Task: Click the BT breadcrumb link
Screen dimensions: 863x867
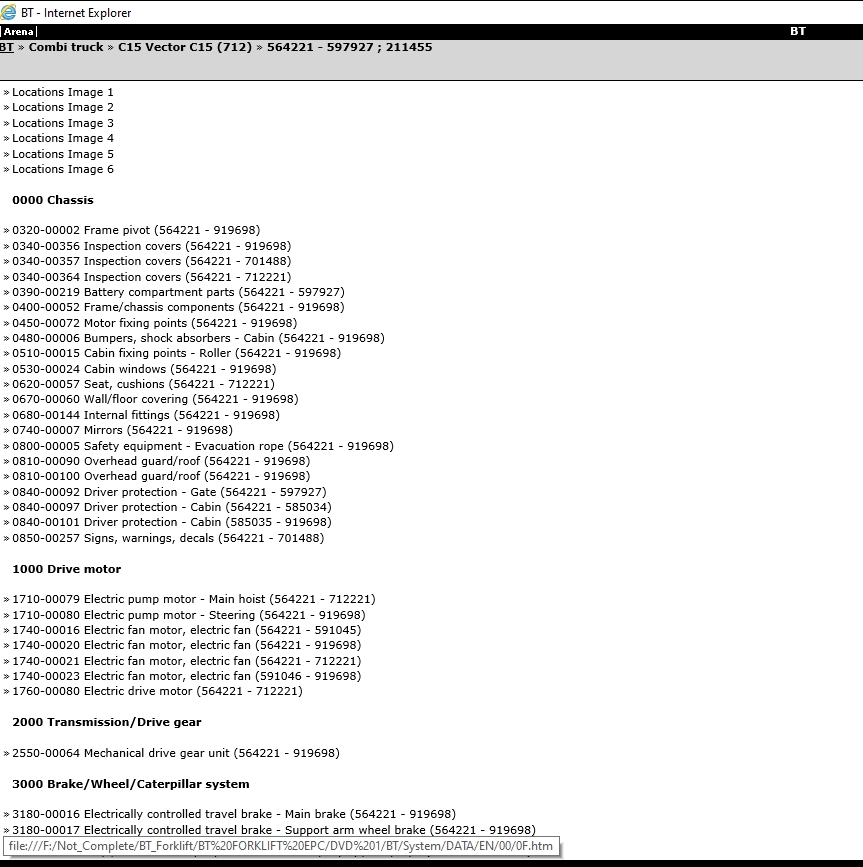Action: (x=6, y=47)
